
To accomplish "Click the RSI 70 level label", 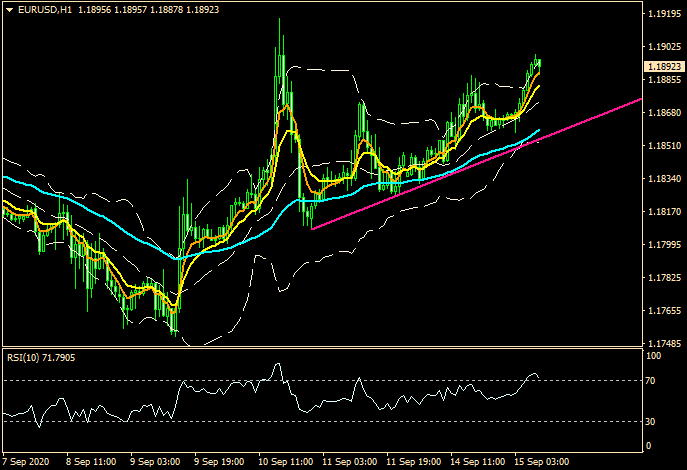I will [651, 381].
